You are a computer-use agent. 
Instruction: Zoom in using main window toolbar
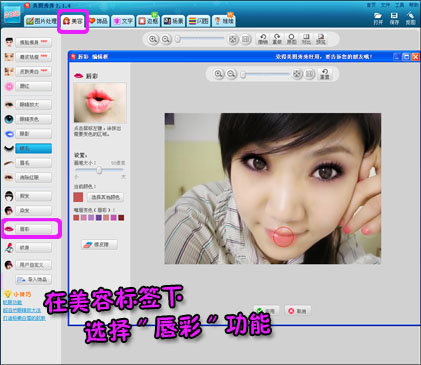(x=153, y=39)
